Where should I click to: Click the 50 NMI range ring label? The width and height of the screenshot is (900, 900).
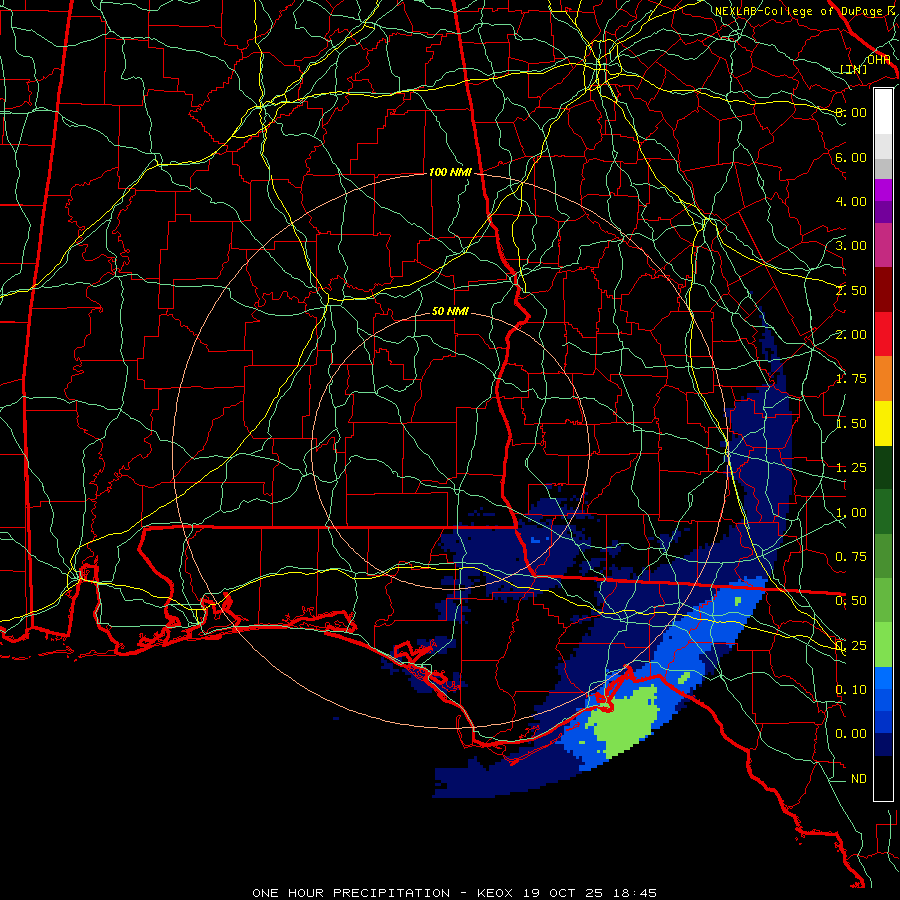click(450, 311)
